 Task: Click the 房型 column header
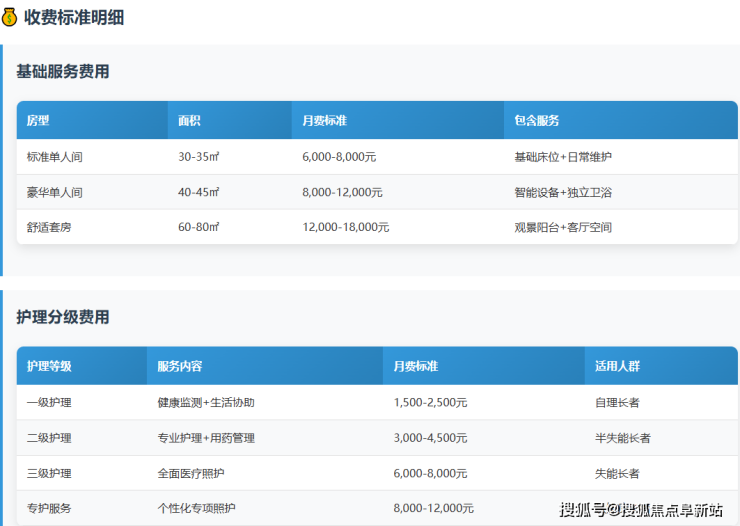pos(38,120)
